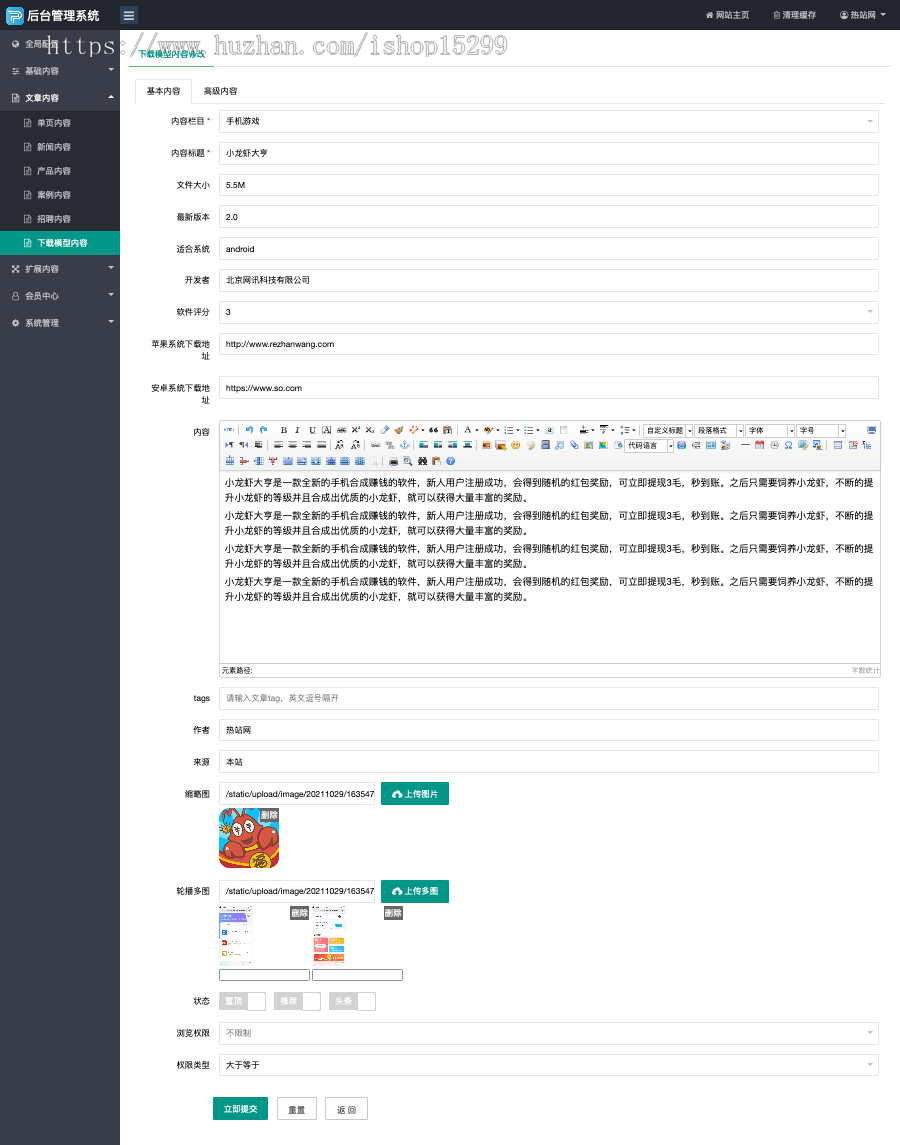Toggle the 置顶 status switch
This screenshot has width=900, height=1145.
242,1001
